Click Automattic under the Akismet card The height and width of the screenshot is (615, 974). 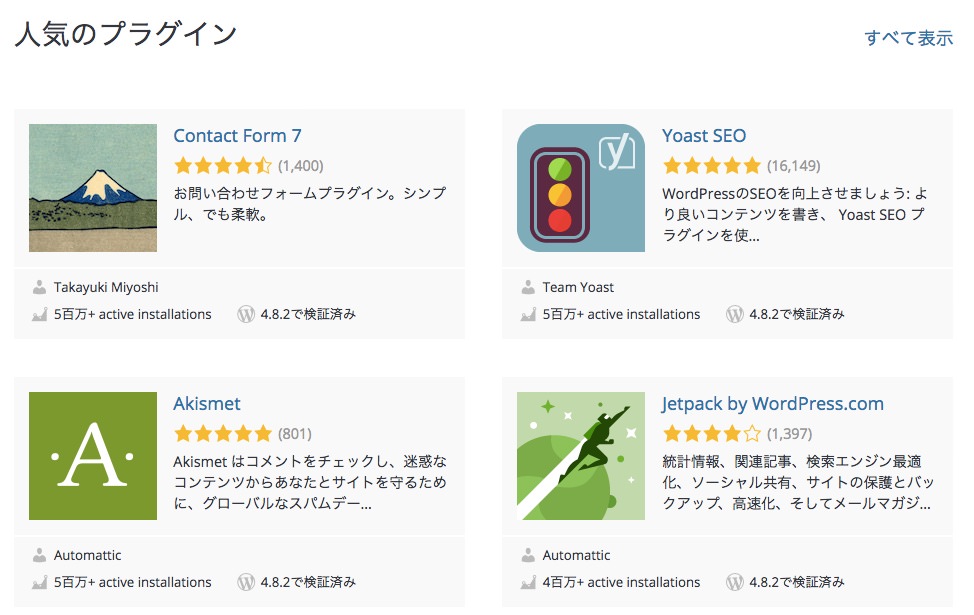point(88,555)
